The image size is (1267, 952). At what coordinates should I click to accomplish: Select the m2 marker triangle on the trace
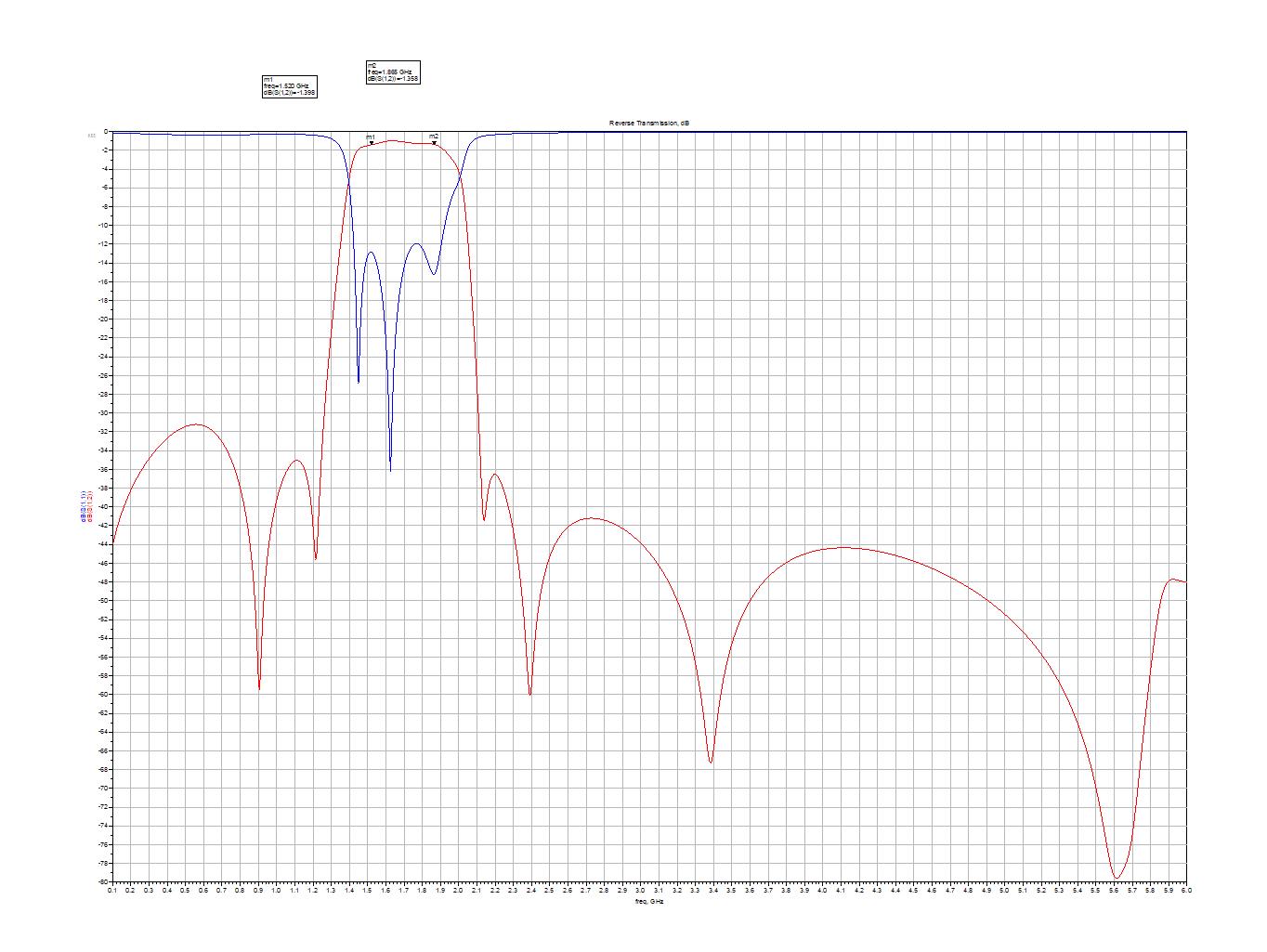(x=434, y=143)
